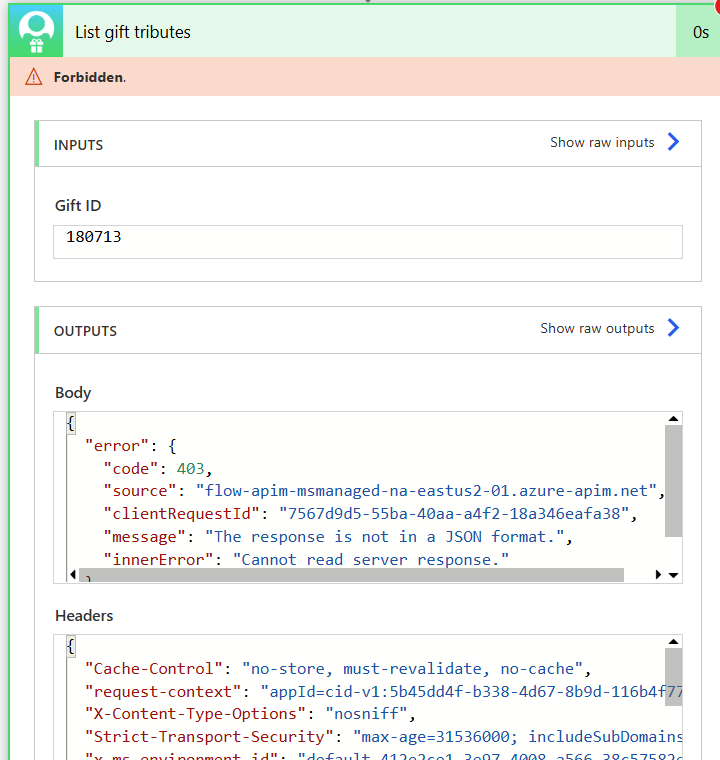The height and width of the screenshot is (760, 720).
Task: Click the Body box scroll down arrow
Action: (673, 575)
